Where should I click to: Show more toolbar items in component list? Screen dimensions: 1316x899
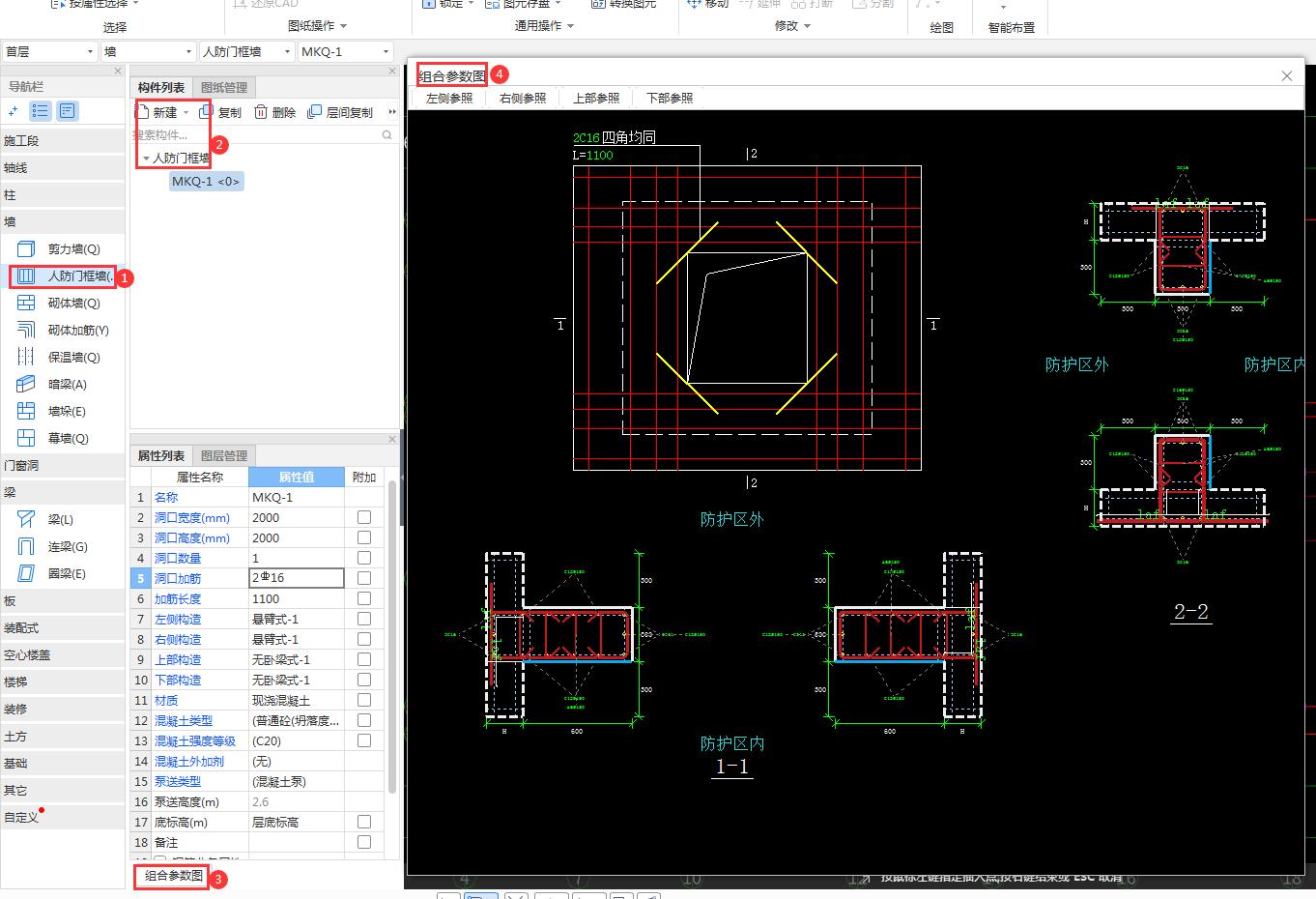pos(392,112)
